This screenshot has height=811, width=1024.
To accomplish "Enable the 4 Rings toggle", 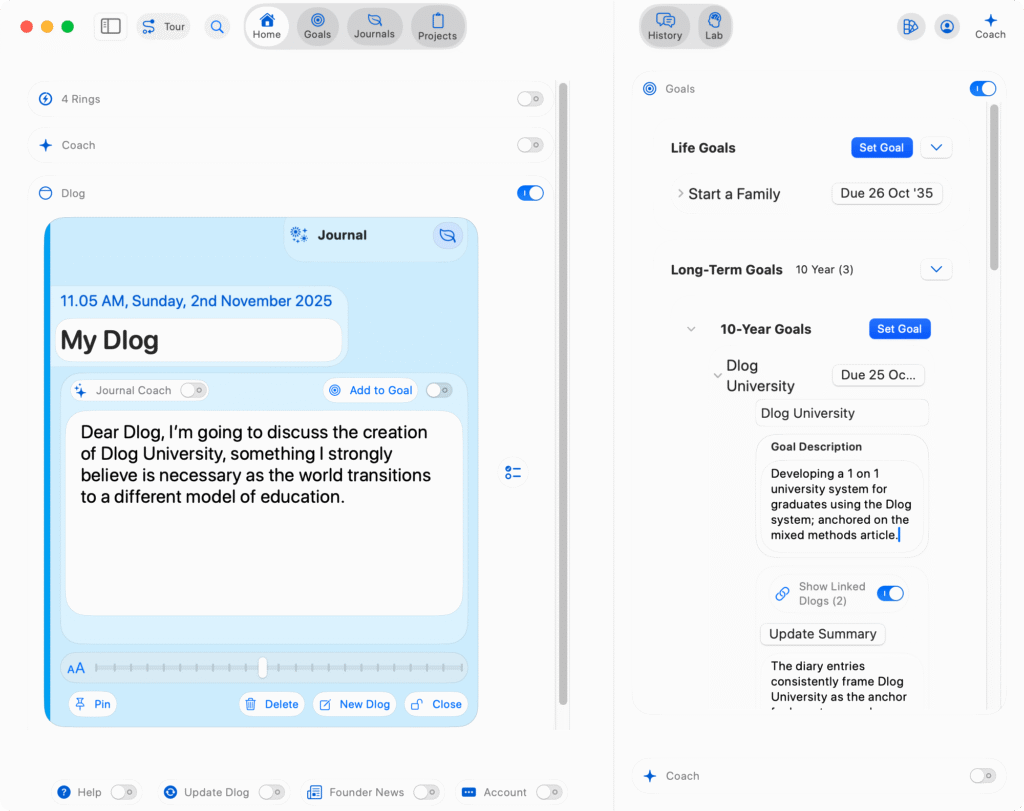I will (x=530, y=99).
